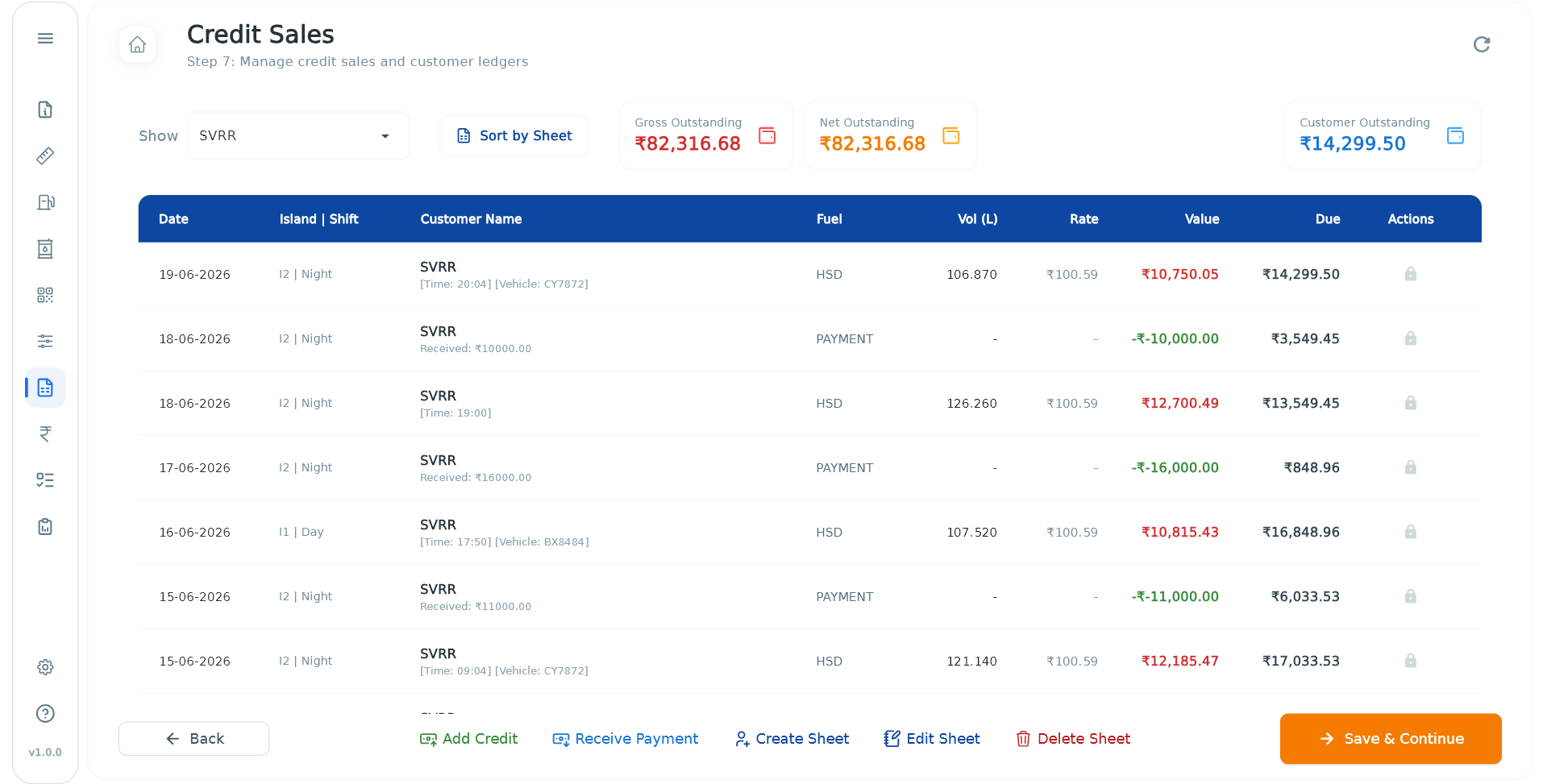This screenshot has width=1547, height=784.
Task: Click lock icon for ₹6,033.53 due row
Action: click(1410, 596)
